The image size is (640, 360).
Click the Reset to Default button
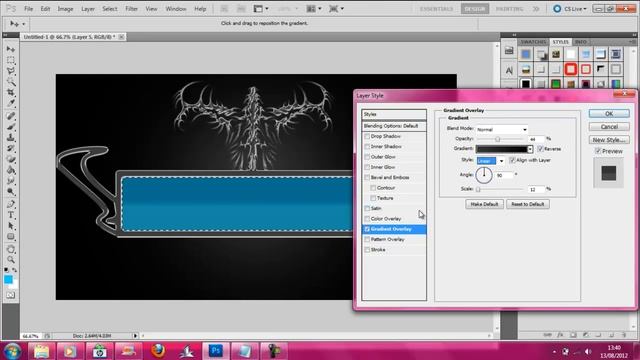coord(528,204)
